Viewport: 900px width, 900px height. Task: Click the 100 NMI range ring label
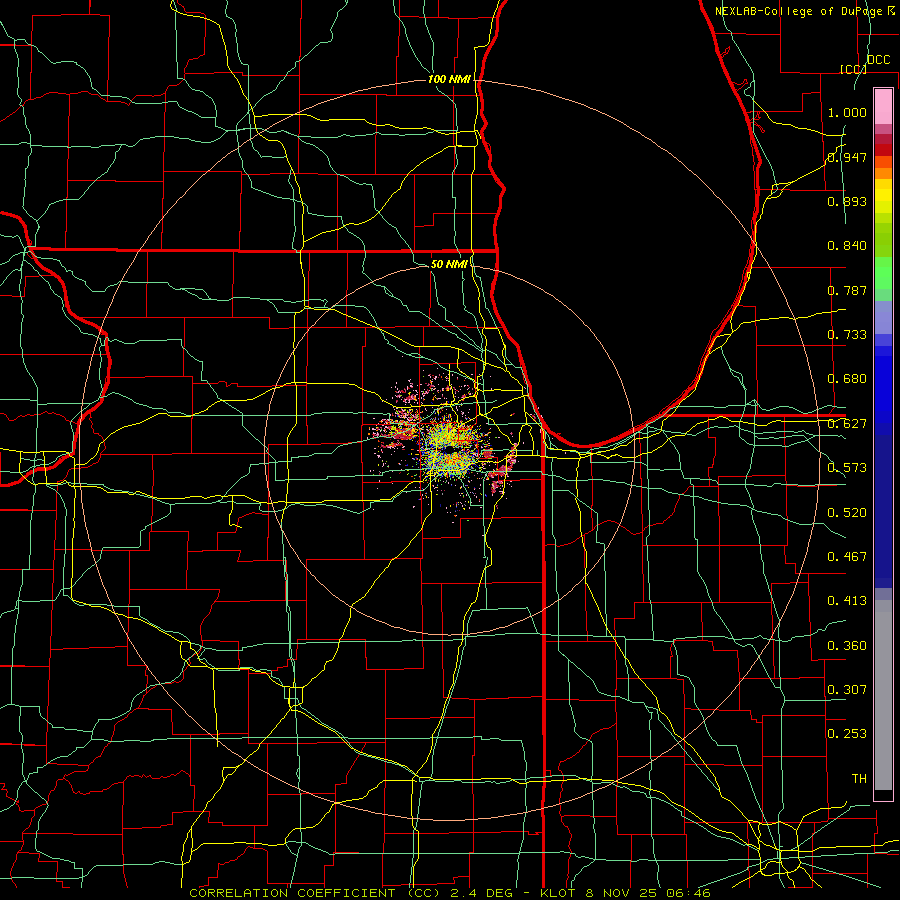click(x=449, y=79)
